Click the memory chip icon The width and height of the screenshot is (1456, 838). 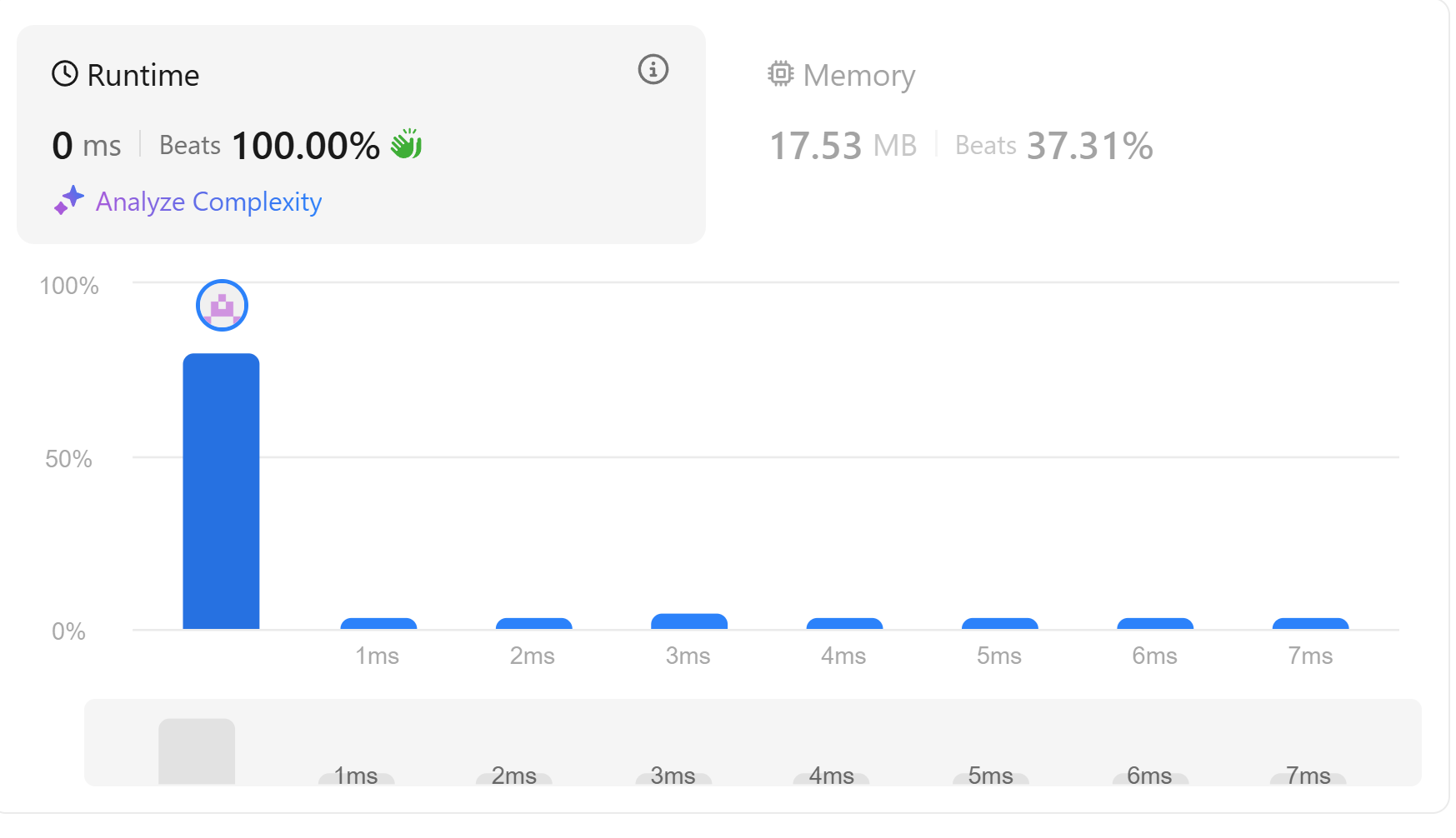(780, 74)
